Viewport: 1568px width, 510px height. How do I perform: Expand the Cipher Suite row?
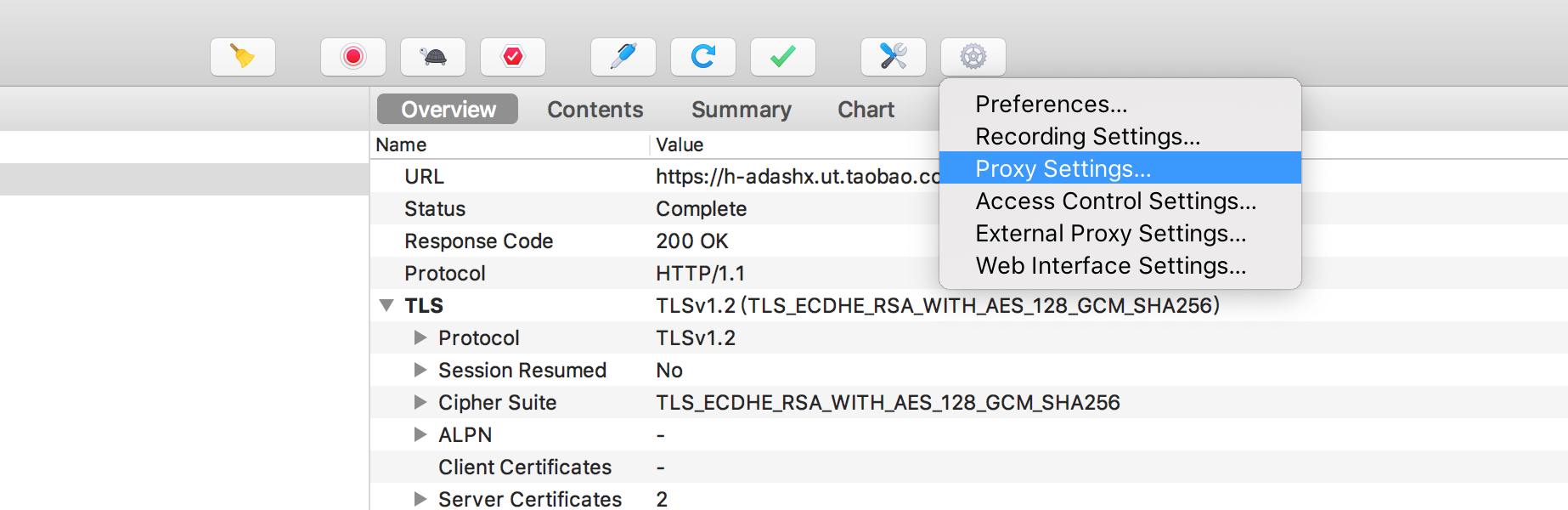point(420,402)
